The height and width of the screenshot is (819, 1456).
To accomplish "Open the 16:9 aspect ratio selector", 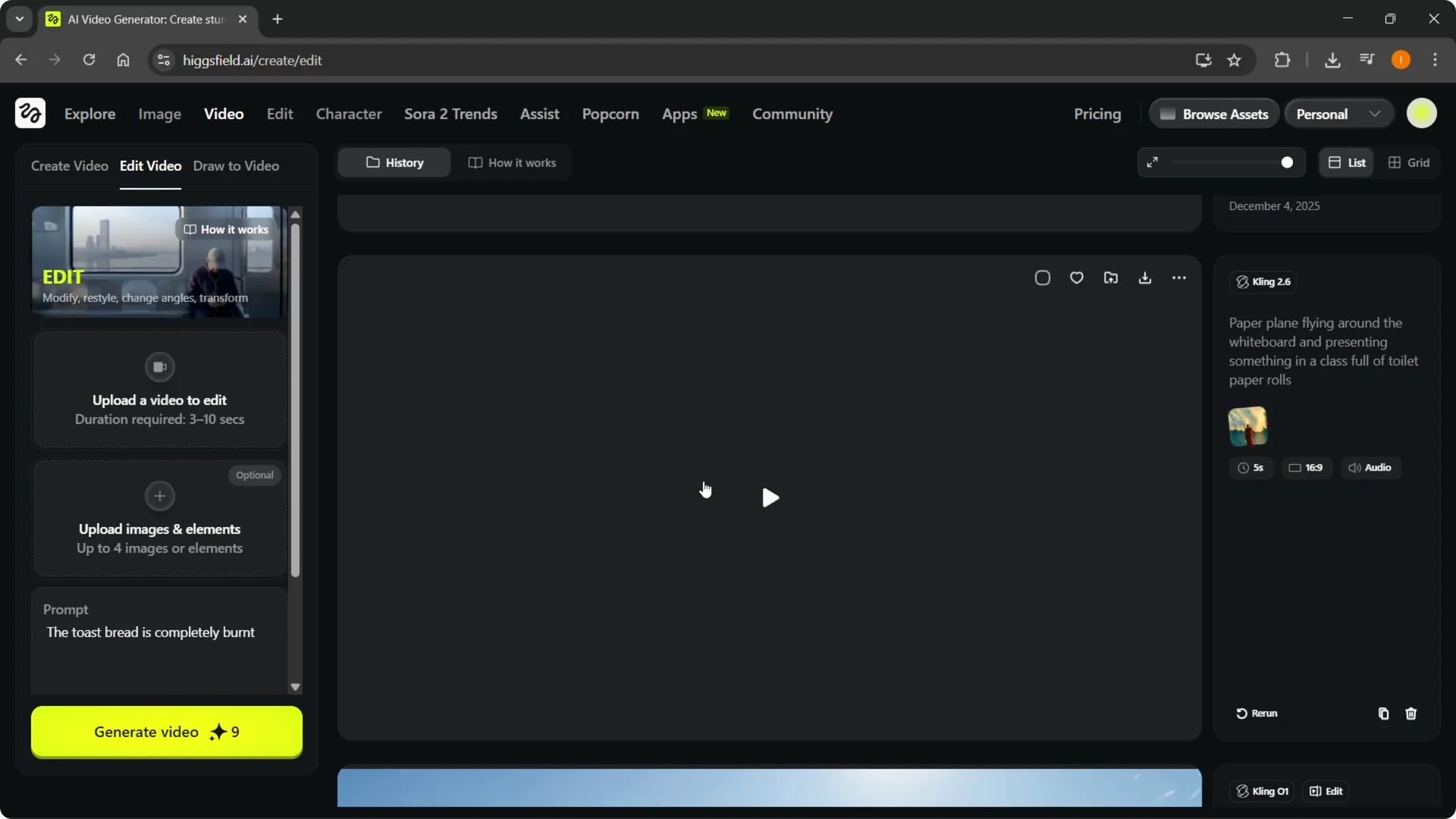I will [x=1307, y=468].
